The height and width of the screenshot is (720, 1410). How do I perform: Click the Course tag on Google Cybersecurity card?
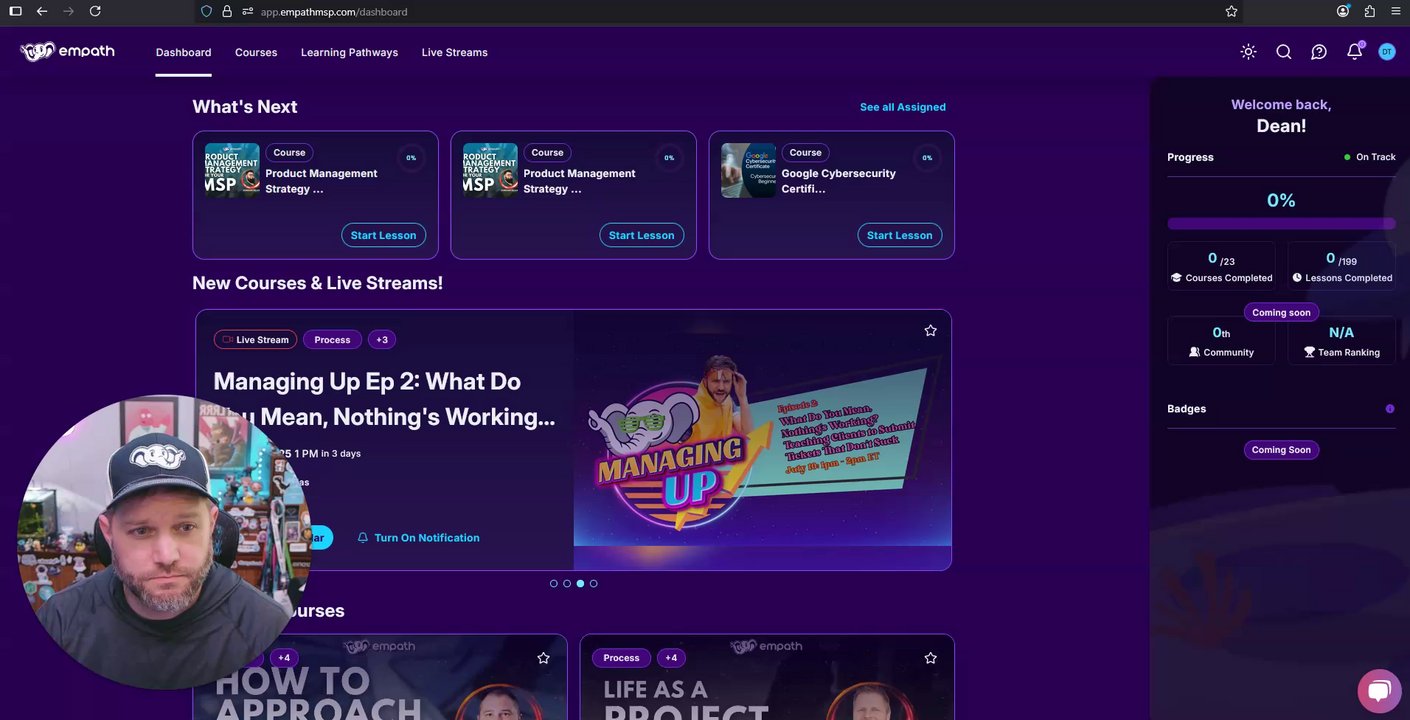point(805,153)
